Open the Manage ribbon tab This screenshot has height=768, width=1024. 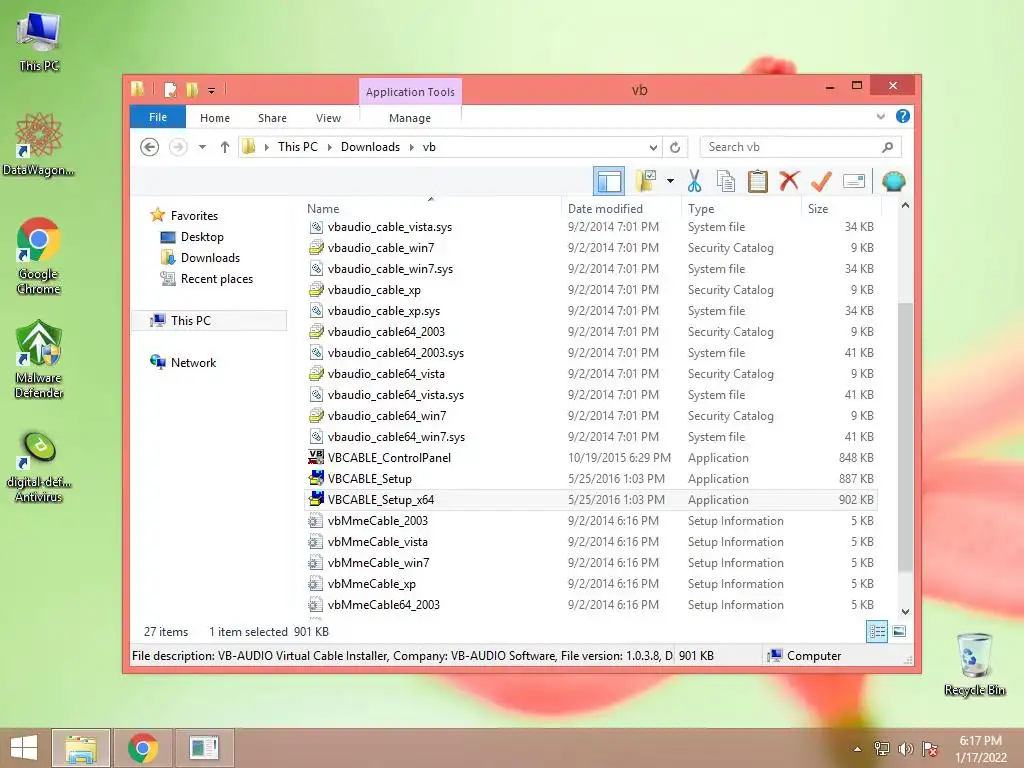(409, 118)
